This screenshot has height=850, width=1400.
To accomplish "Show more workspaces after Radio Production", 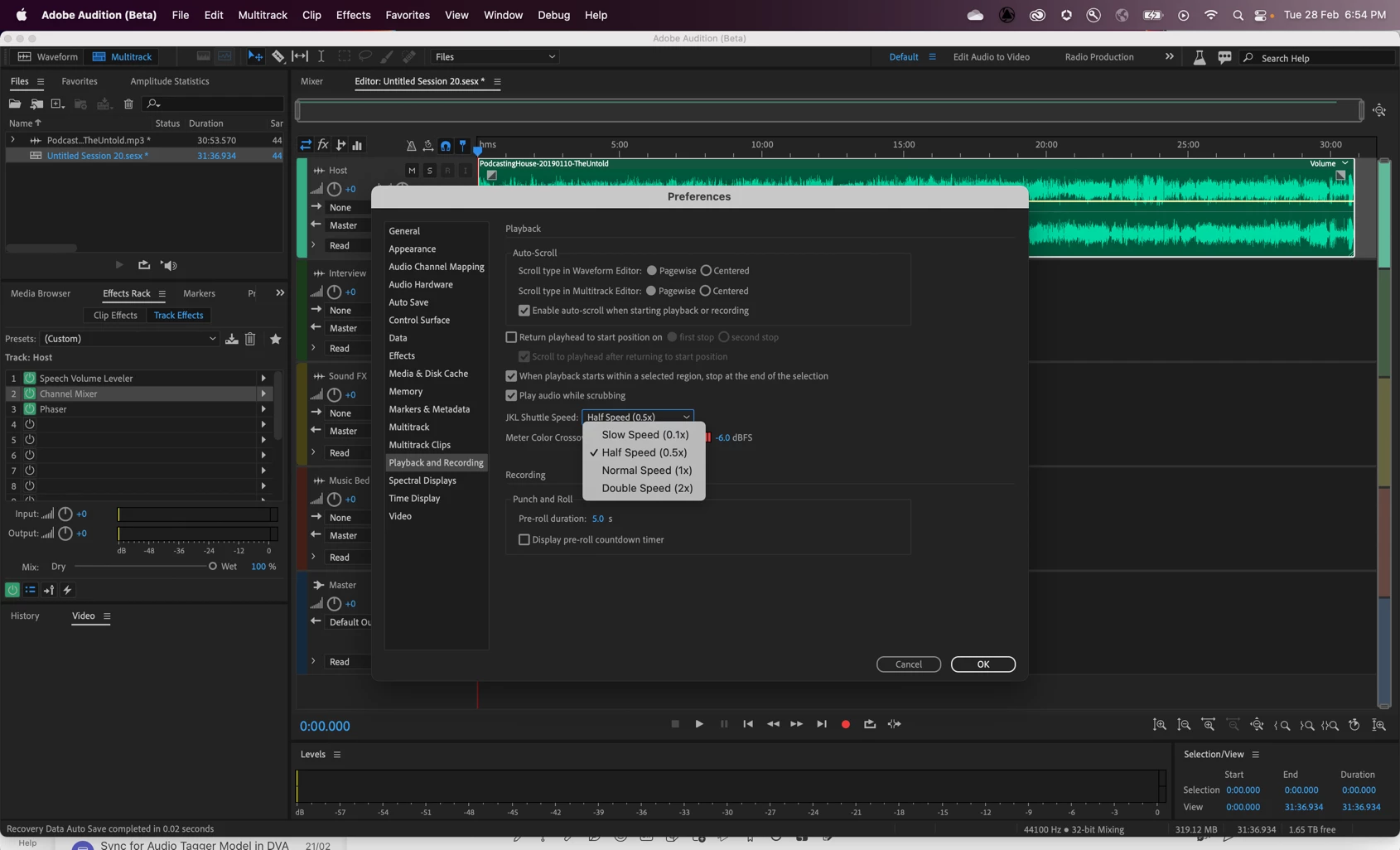I will click(1169, 56).
